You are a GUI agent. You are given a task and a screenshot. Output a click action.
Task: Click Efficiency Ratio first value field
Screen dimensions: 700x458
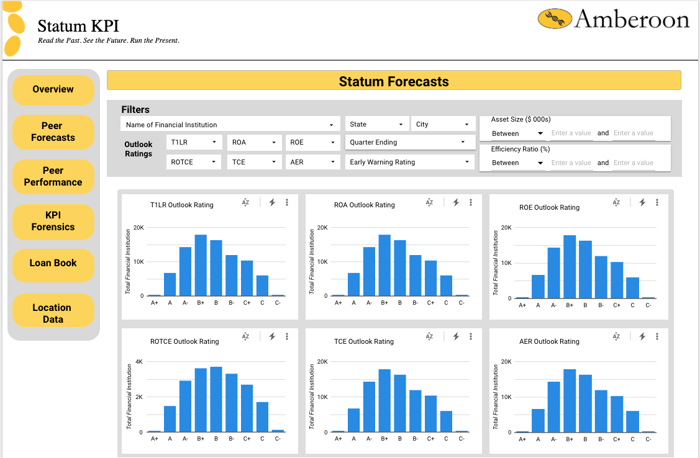point(571,162)
